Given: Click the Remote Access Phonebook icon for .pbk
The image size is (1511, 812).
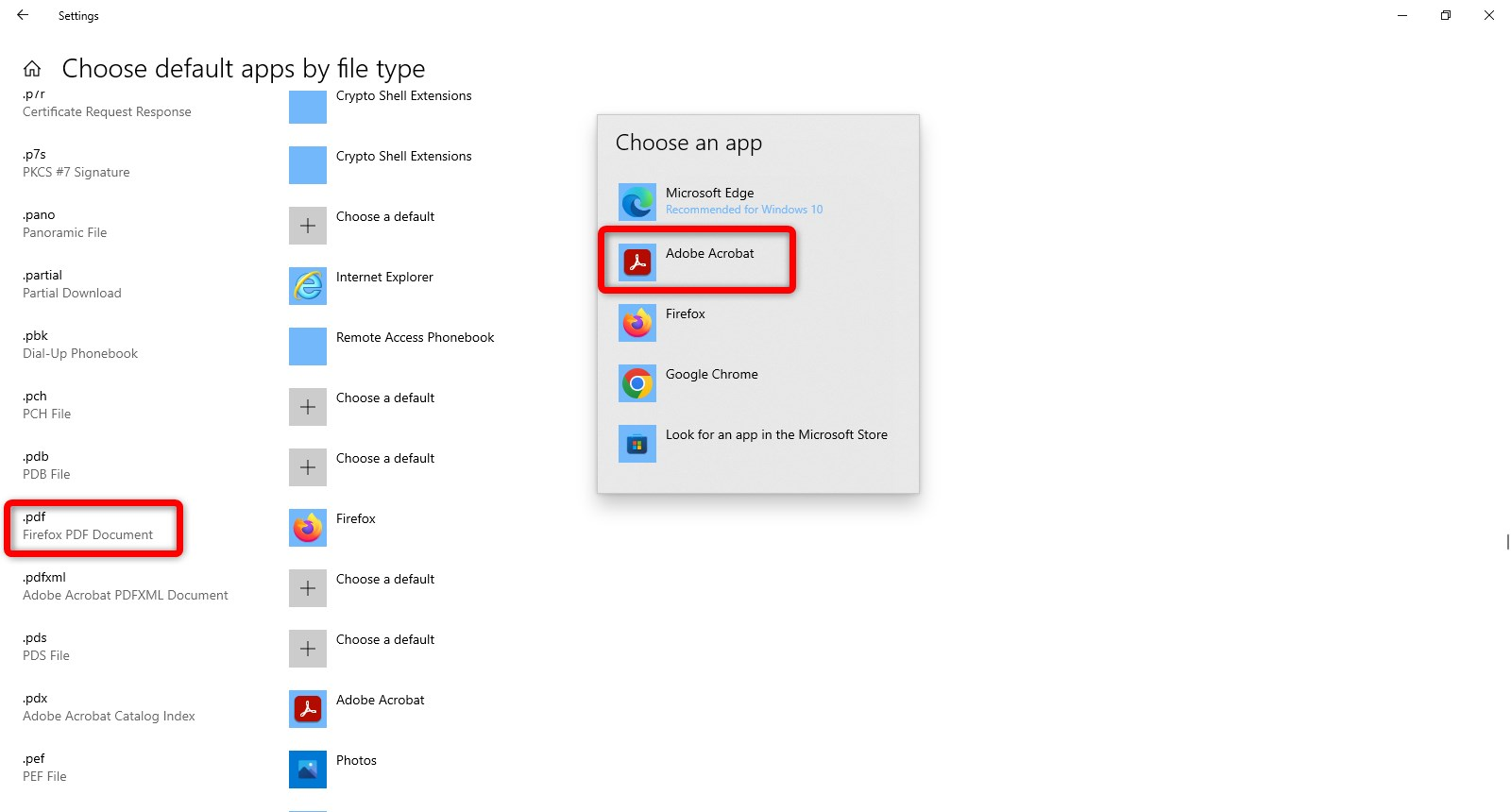Looking at the screenshot, I should [308, 347].
